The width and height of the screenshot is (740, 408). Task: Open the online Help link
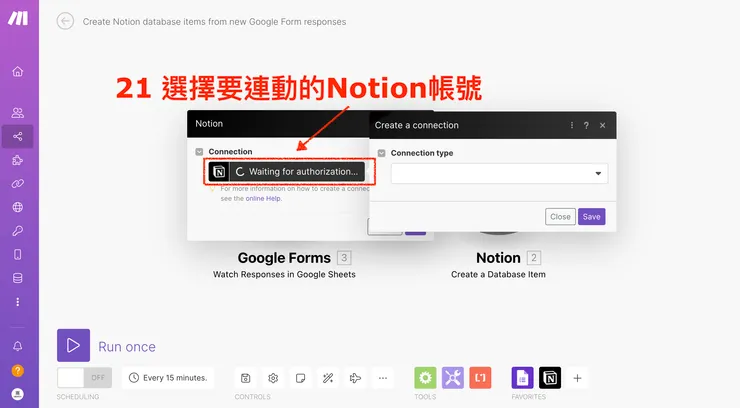pos(263,199)
